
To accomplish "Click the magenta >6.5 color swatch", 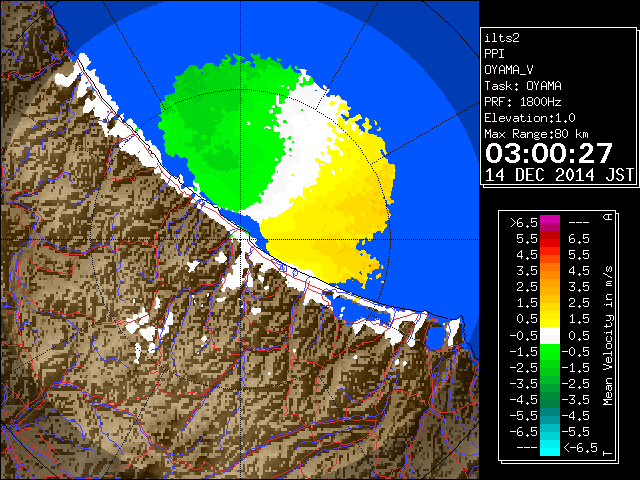I will pos(550,223).
